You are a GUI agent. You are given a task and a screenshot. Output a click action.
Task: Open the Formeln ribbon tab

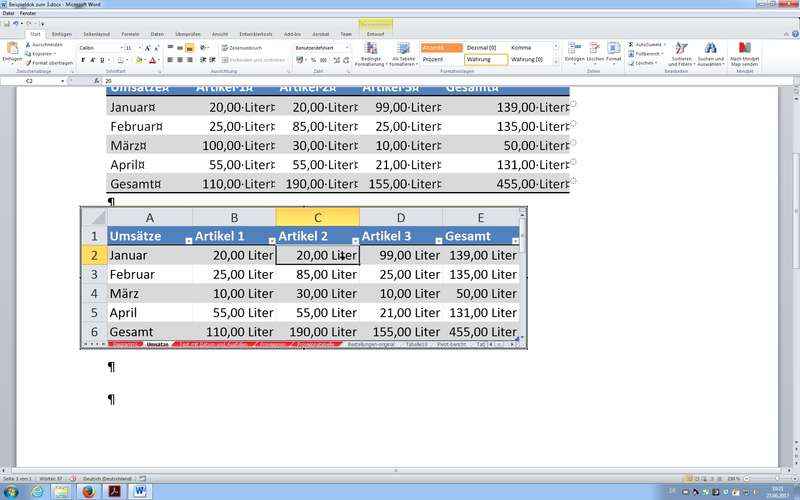(130, 34)
